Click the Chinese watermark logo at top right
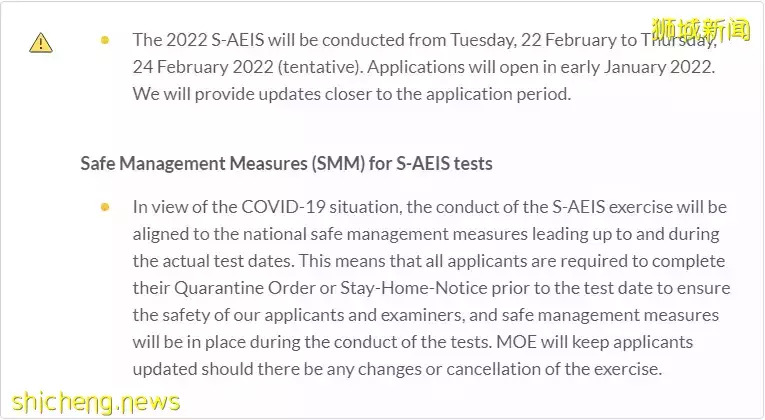 701,29
